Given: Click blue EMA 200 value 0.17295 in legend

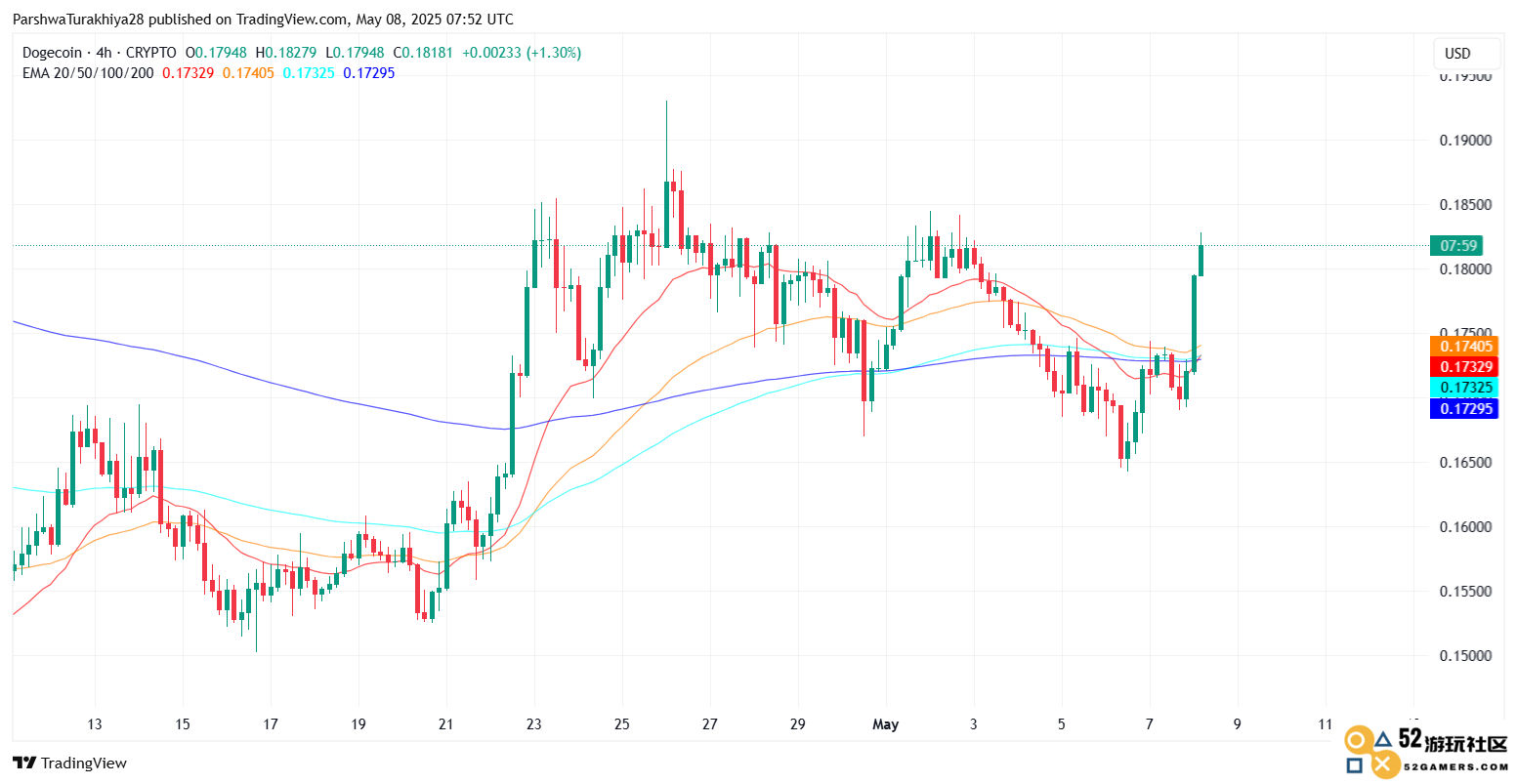Looking at the screenshot, I should click(x=369, y=73).
